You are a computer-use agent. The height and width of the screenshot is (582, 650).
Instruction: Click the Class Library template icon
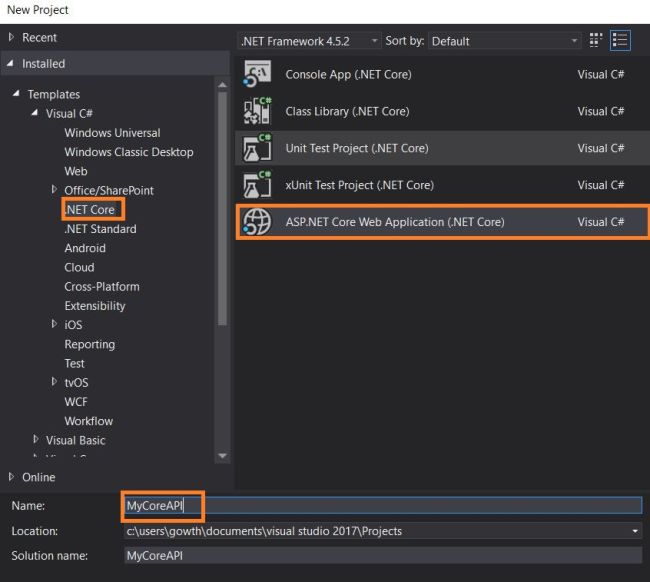coord(257,111)
